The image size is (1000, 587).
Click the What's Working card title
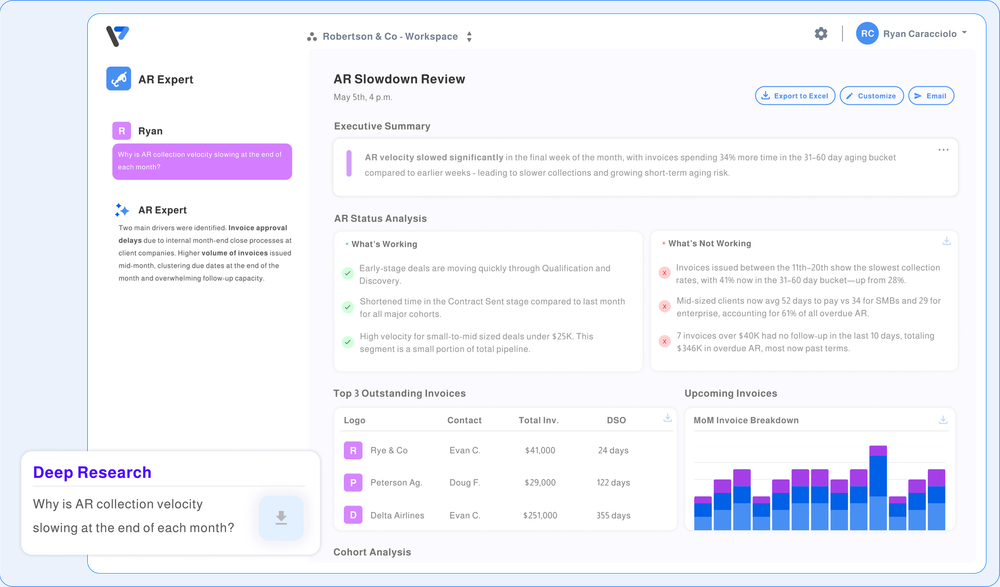point(385,244)
